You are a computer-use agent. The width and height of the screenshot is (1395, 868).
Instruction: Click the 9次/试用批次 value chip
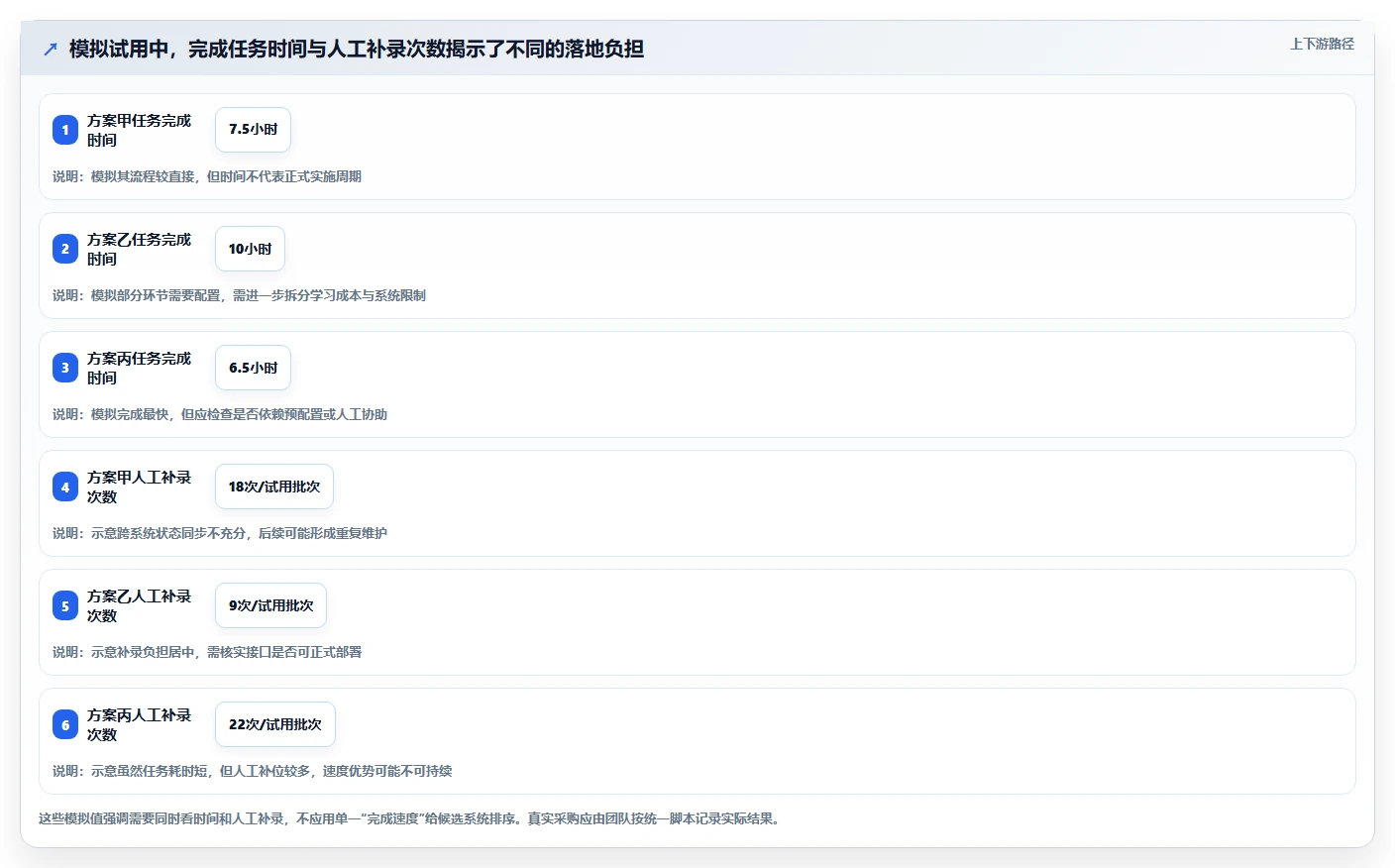pos(270,605)
